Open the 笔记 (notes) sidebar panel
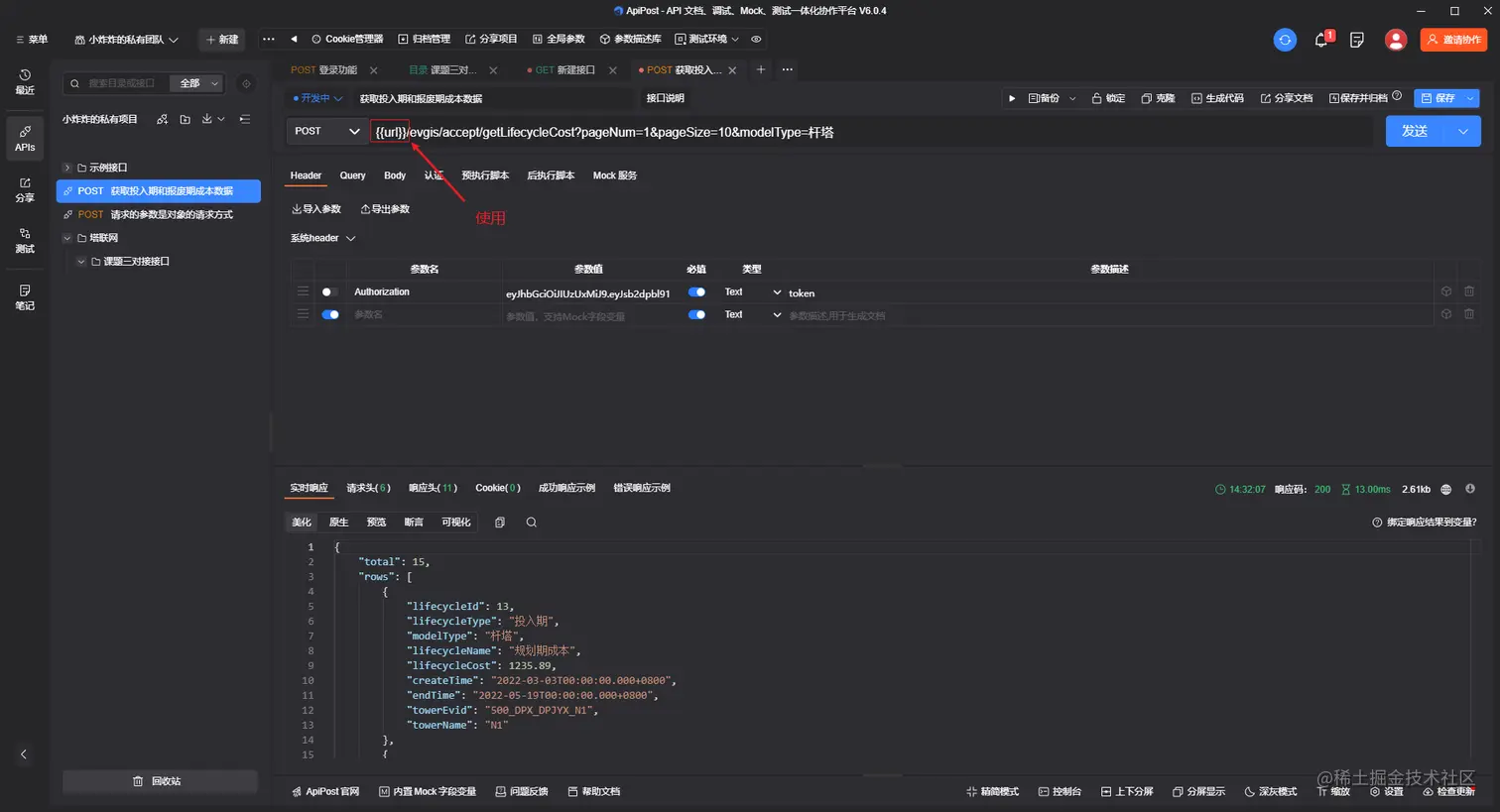The width and height of the screenshot is (1500, 812). 25,297
